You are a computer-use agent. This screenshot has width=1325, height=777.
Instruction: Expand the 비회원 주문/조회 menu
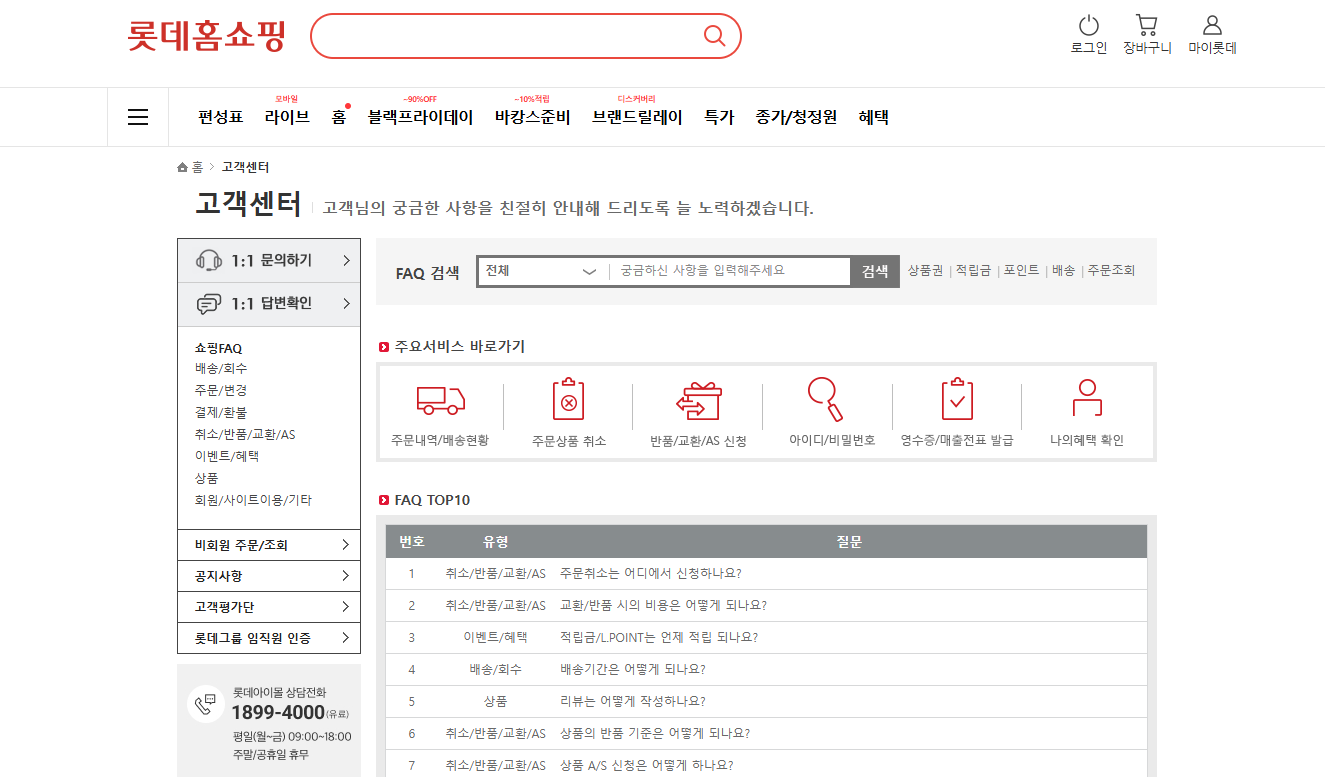269,545
